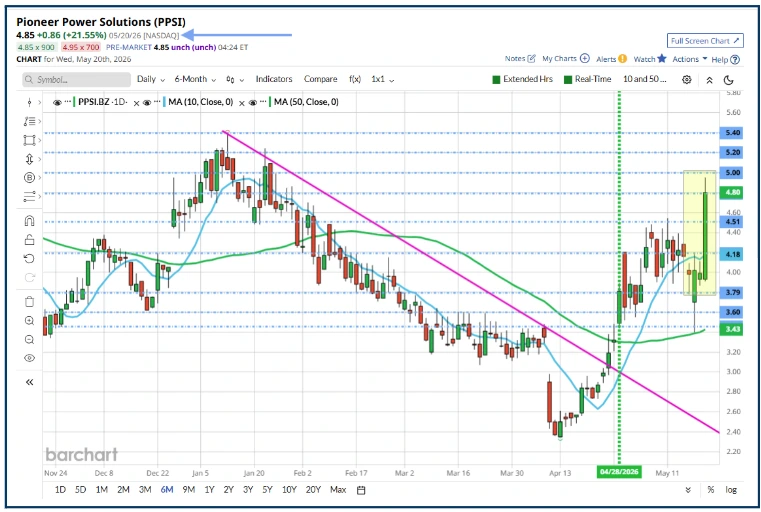Open the 1x1 grid layout dropdown
Screen dimensions: 761x512
382,79
